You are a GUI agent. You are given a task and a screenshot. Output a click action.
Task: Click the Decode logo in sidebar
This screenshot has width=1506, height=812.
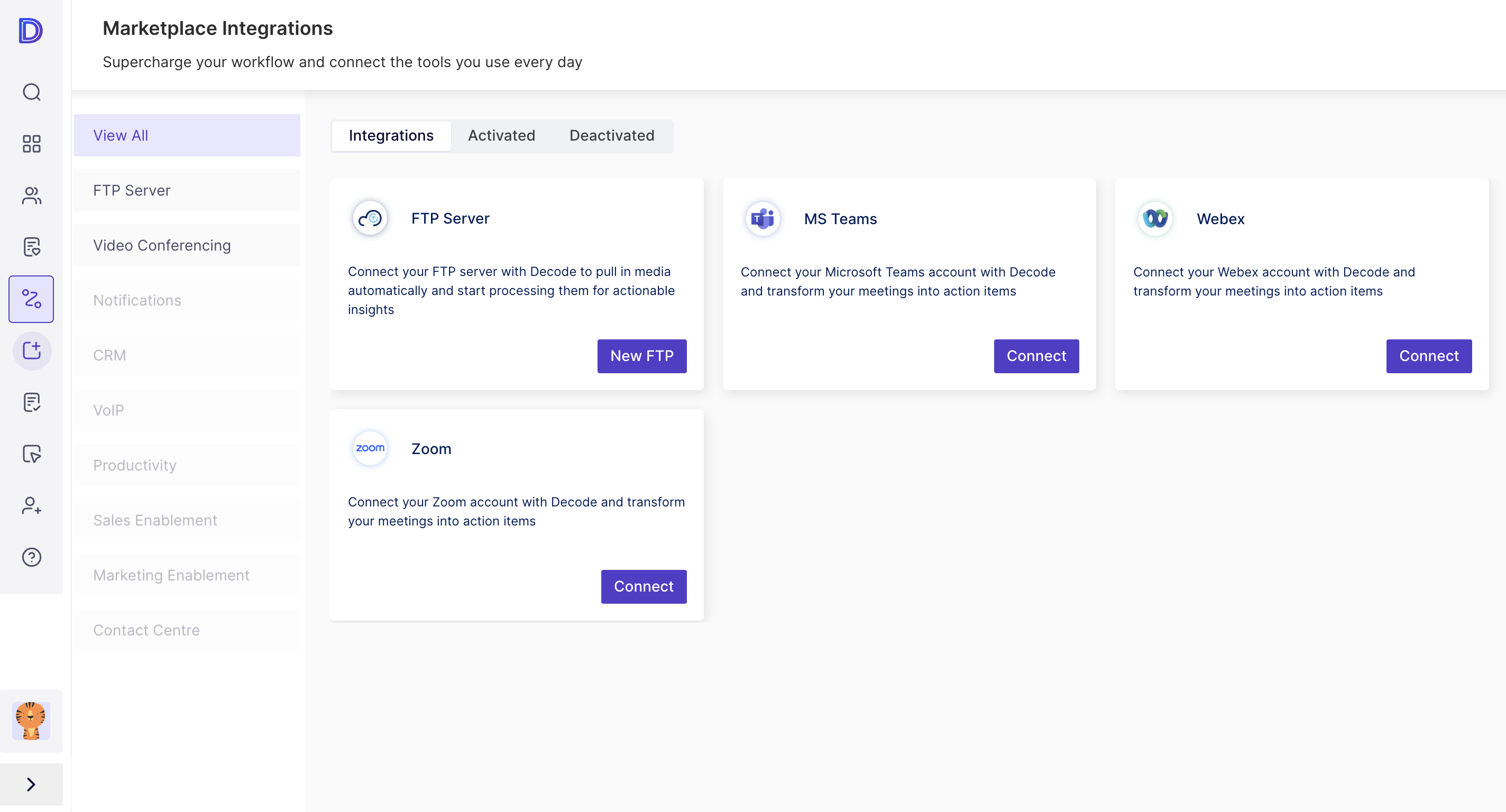30,31
